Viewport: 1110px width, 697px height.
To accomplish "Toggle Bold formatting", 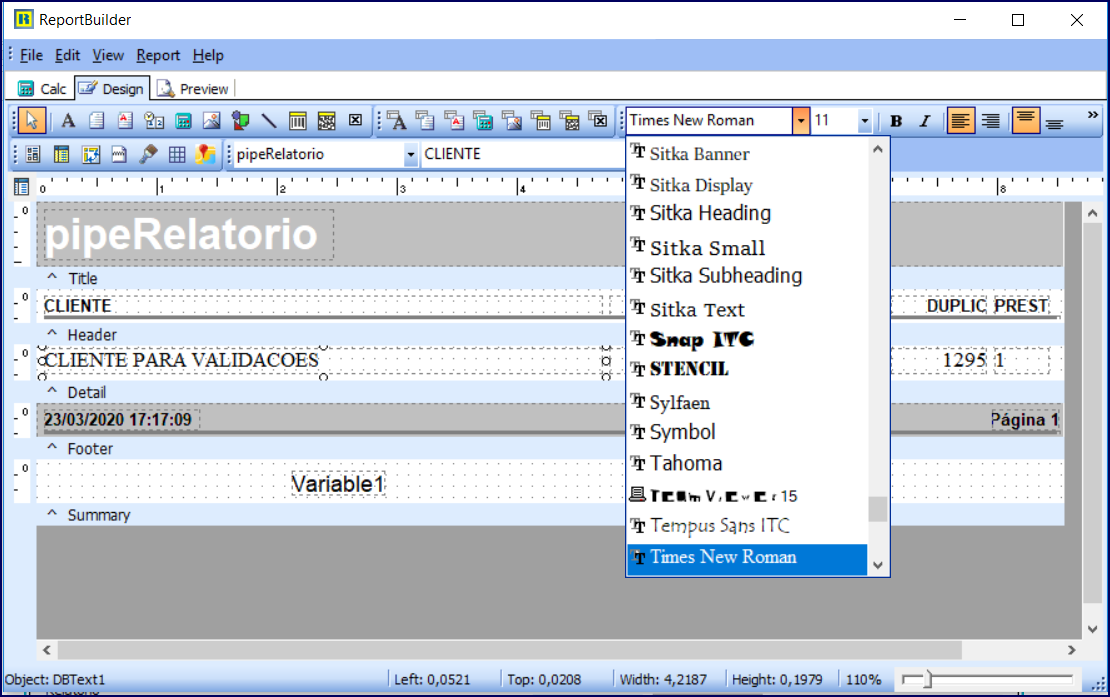I will coord(896,121).
